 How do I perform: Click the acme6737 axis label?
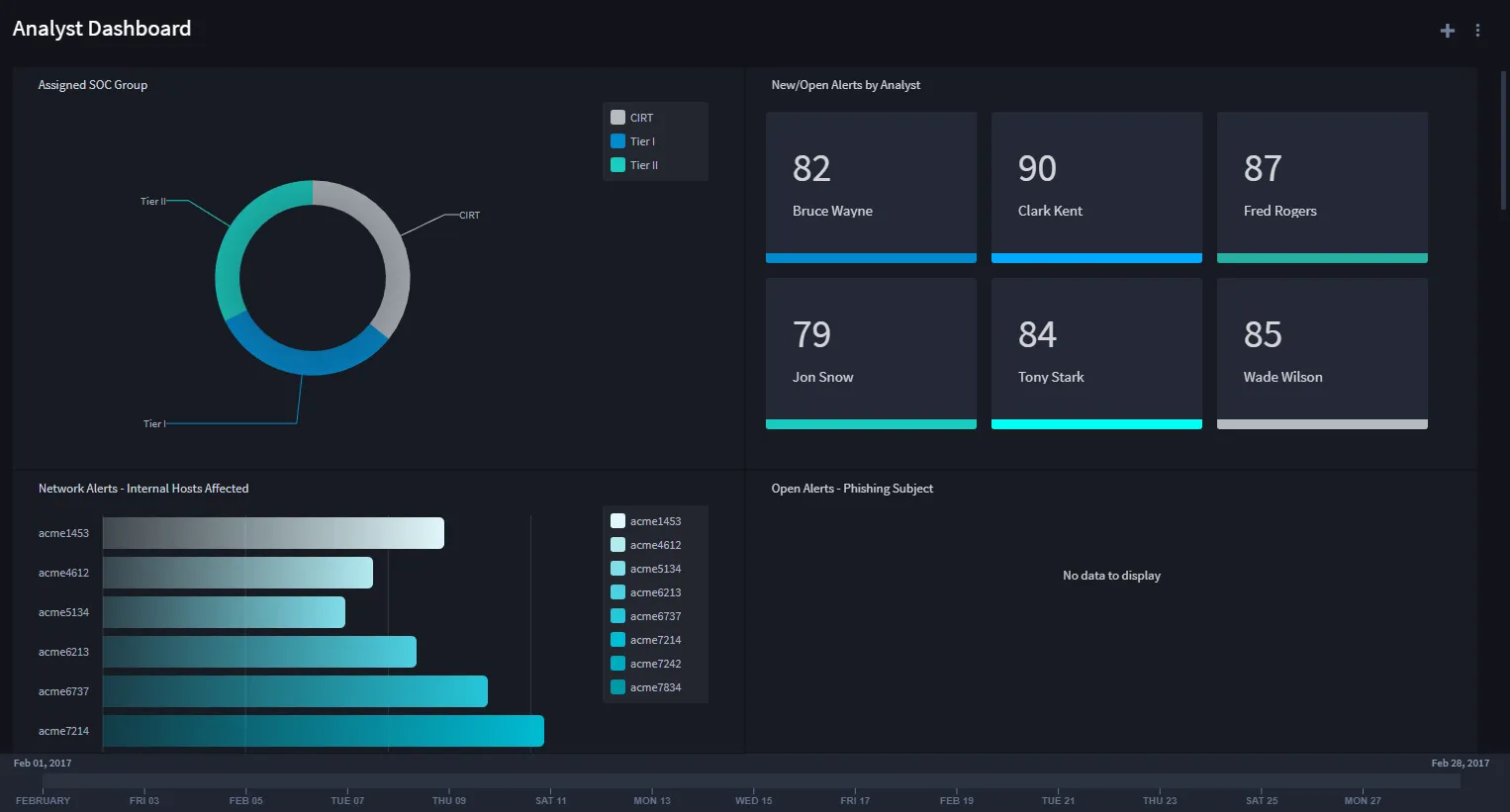63,691
